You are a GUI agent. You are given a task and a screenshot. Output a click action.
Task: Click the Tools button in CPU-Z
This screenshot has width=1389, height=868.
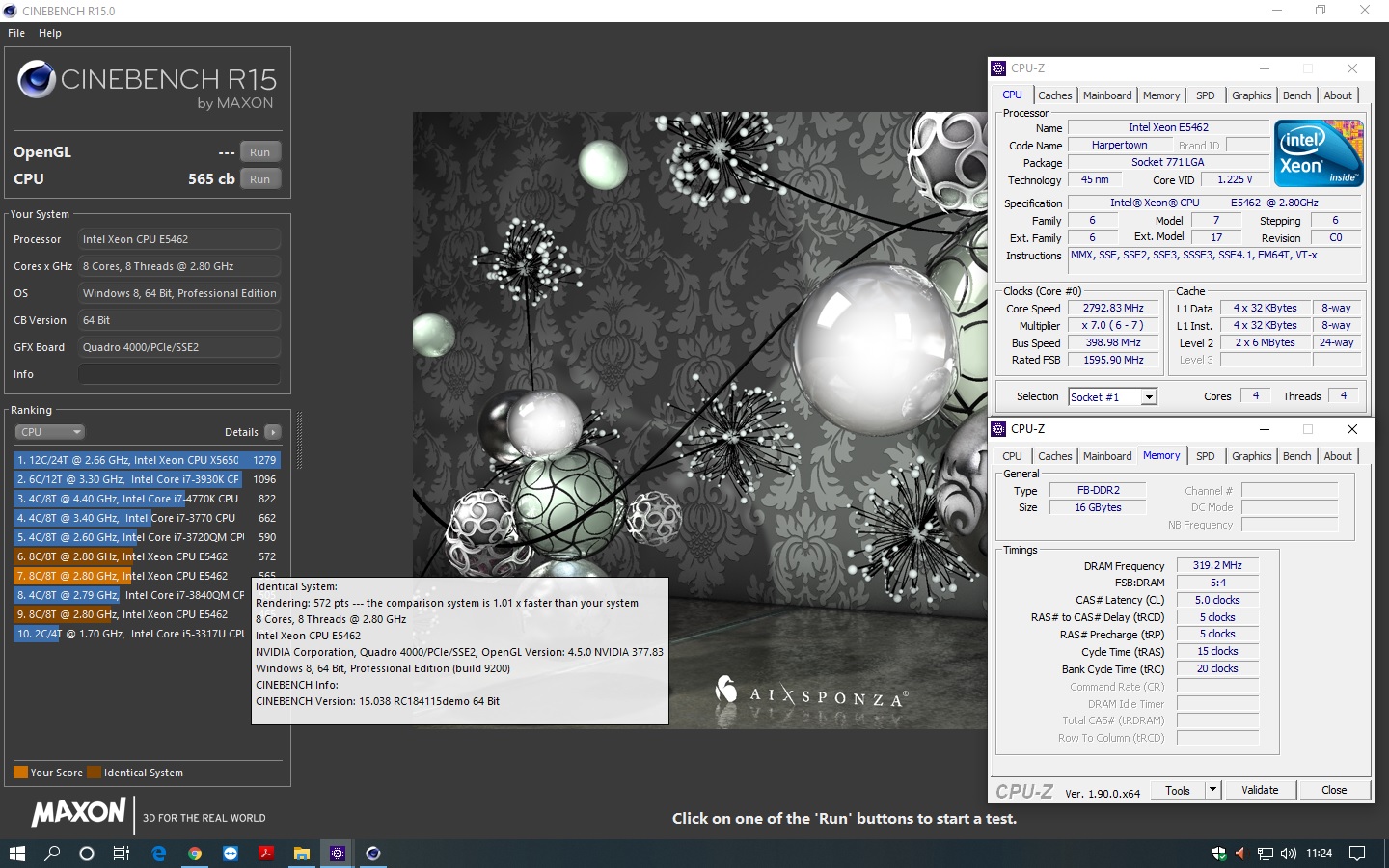click(1178, 790)
